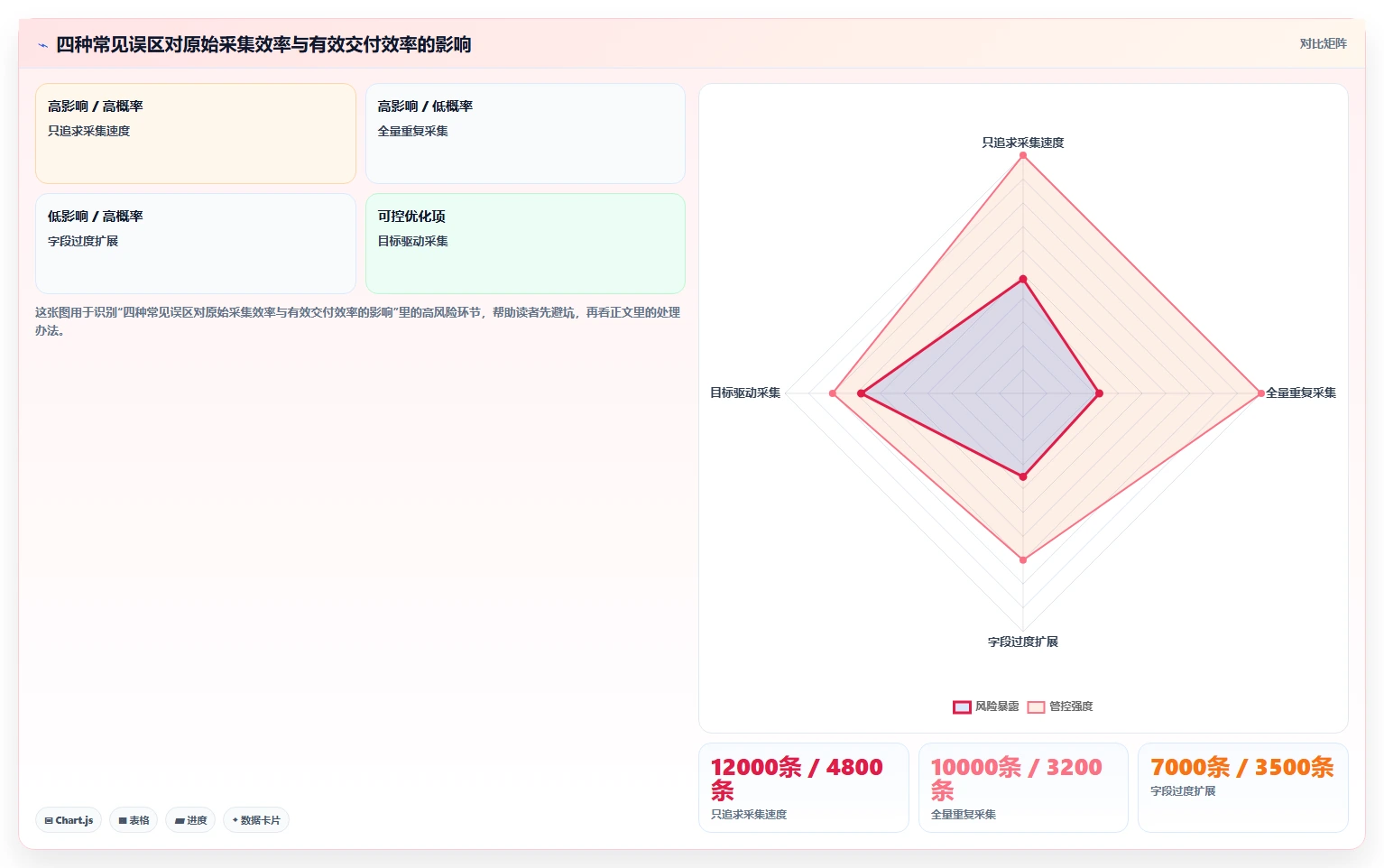1384x868 pixels.
Task: Click the Chart.js tag chip
Action: [x=69, y=820]
